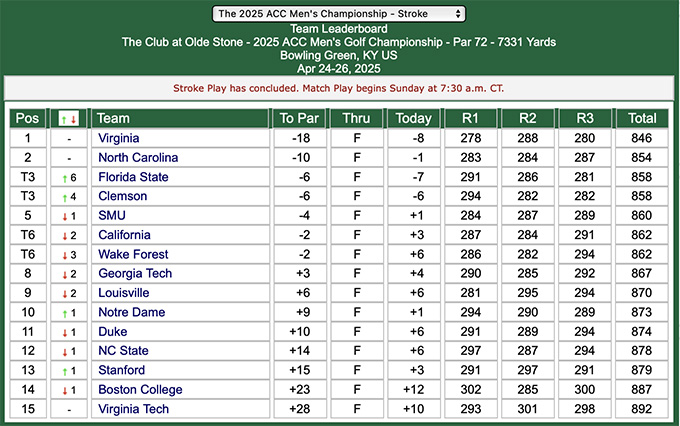The width and height of the screenshot is (680, 426).
Task: Click Clemson's green up arrow
Action: [x=65, y=197]
